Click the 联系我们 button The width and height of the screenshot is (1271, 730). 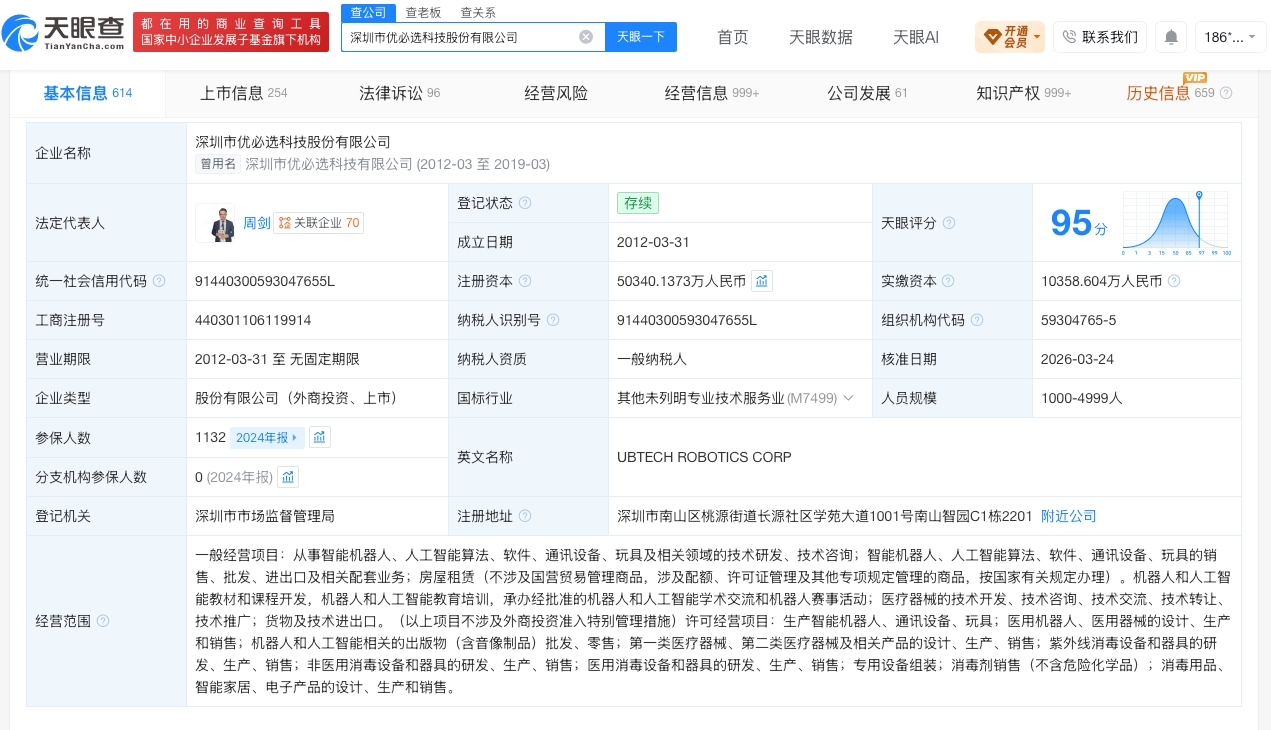point(1100,37)
